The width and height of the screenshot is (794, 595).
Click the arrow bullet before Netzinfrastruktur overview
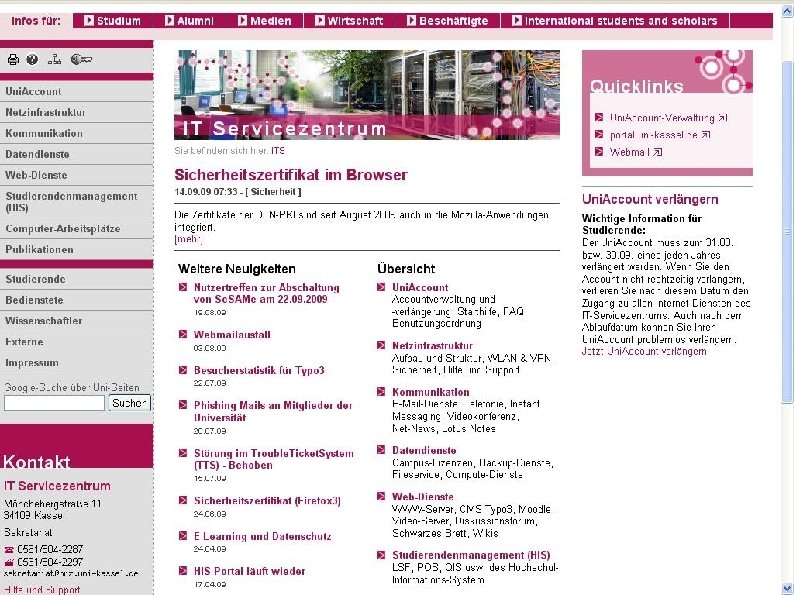tap(381, 345)
